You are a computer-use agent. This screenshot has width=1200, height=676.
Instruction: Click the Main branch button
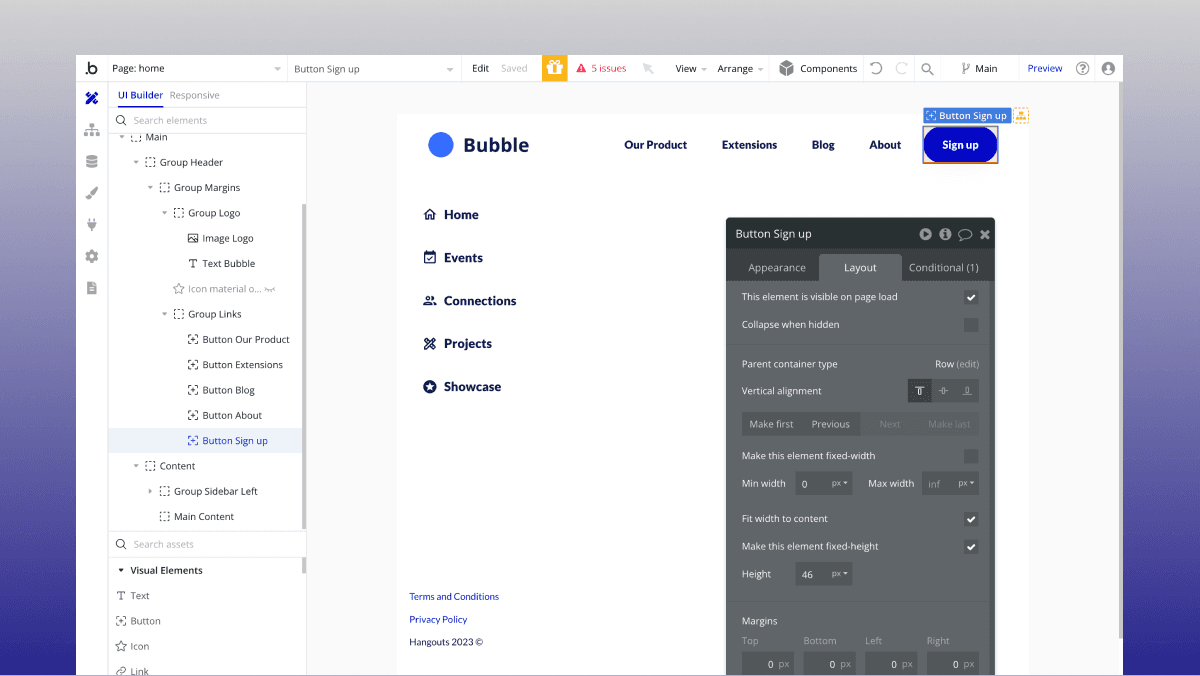(979, 69)
